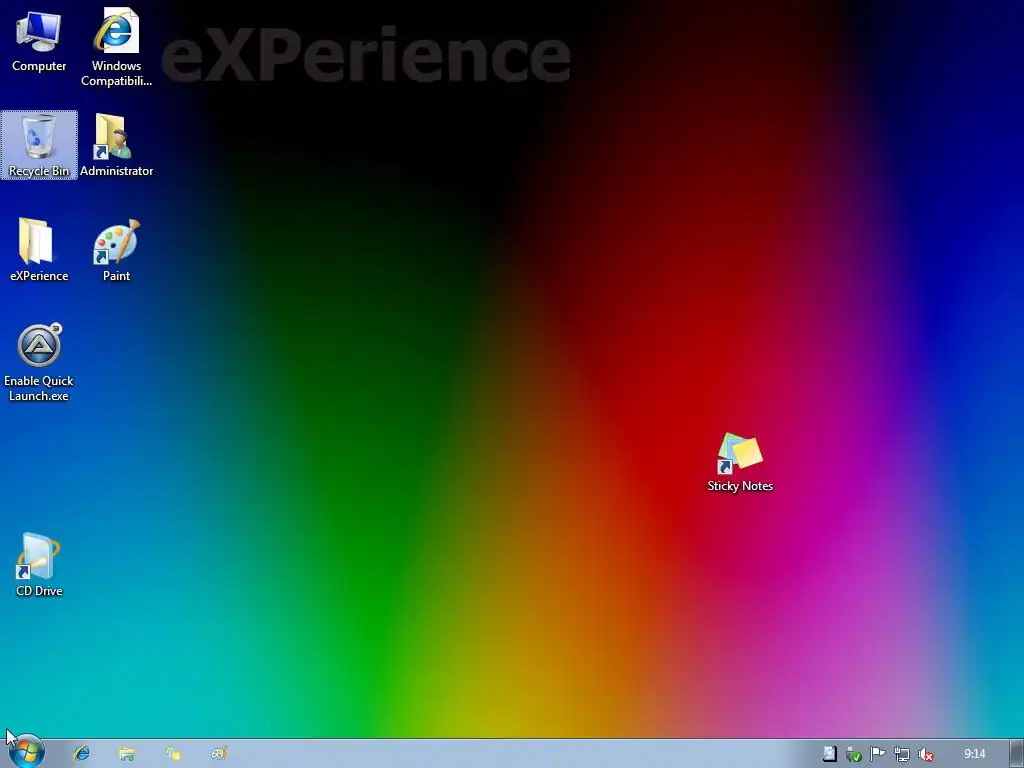Open the Computer desktop icon

tap(39, 42)
